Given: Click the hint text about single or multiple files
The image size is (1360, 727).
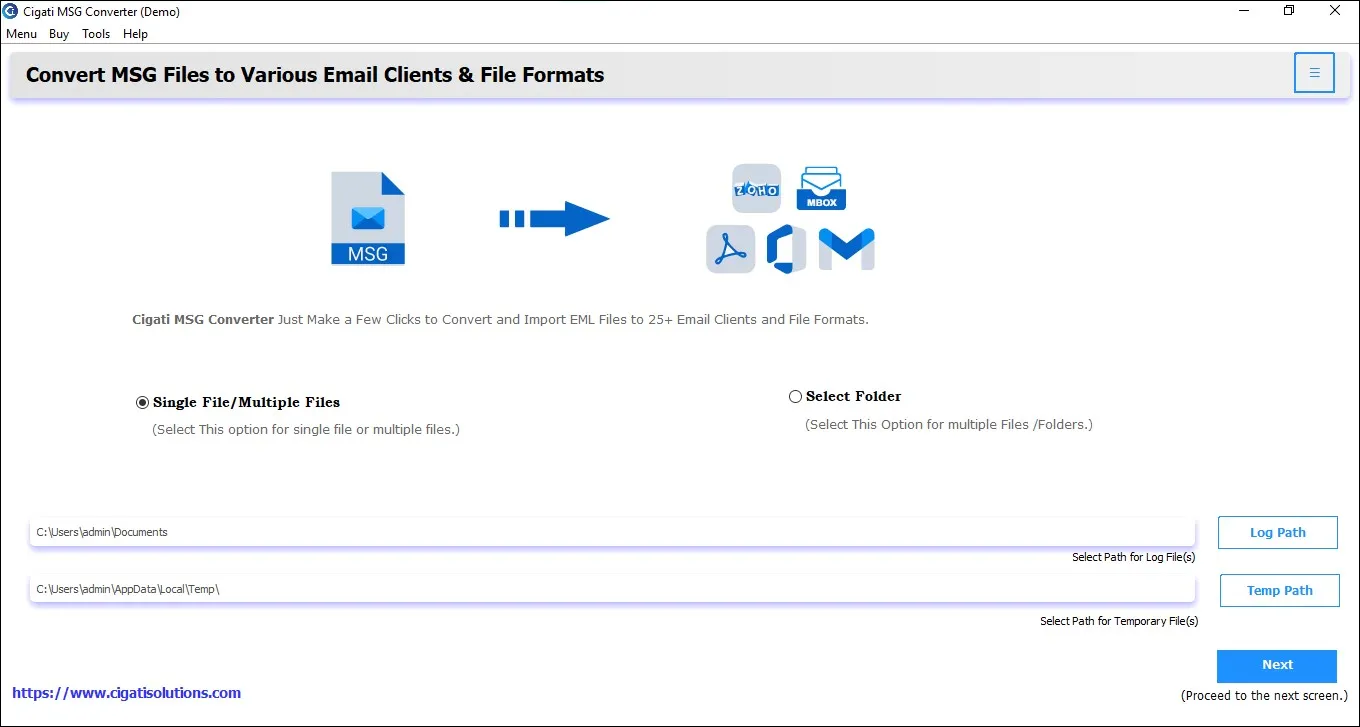Looking at the screenshot, I should point(306,429).
